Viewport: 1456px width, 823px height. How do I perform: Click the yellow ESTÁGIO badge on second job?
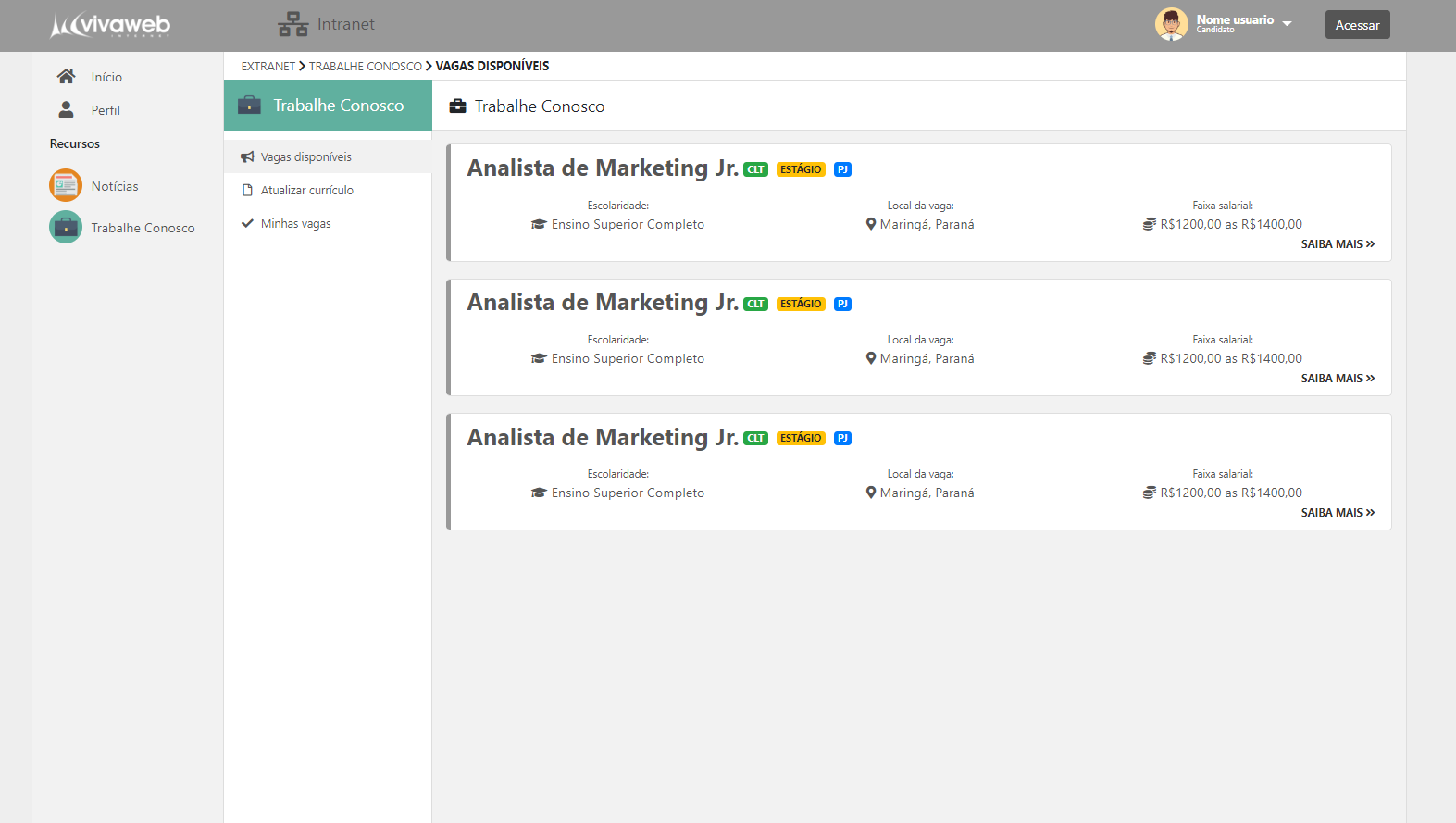click(x=801, y=305)
